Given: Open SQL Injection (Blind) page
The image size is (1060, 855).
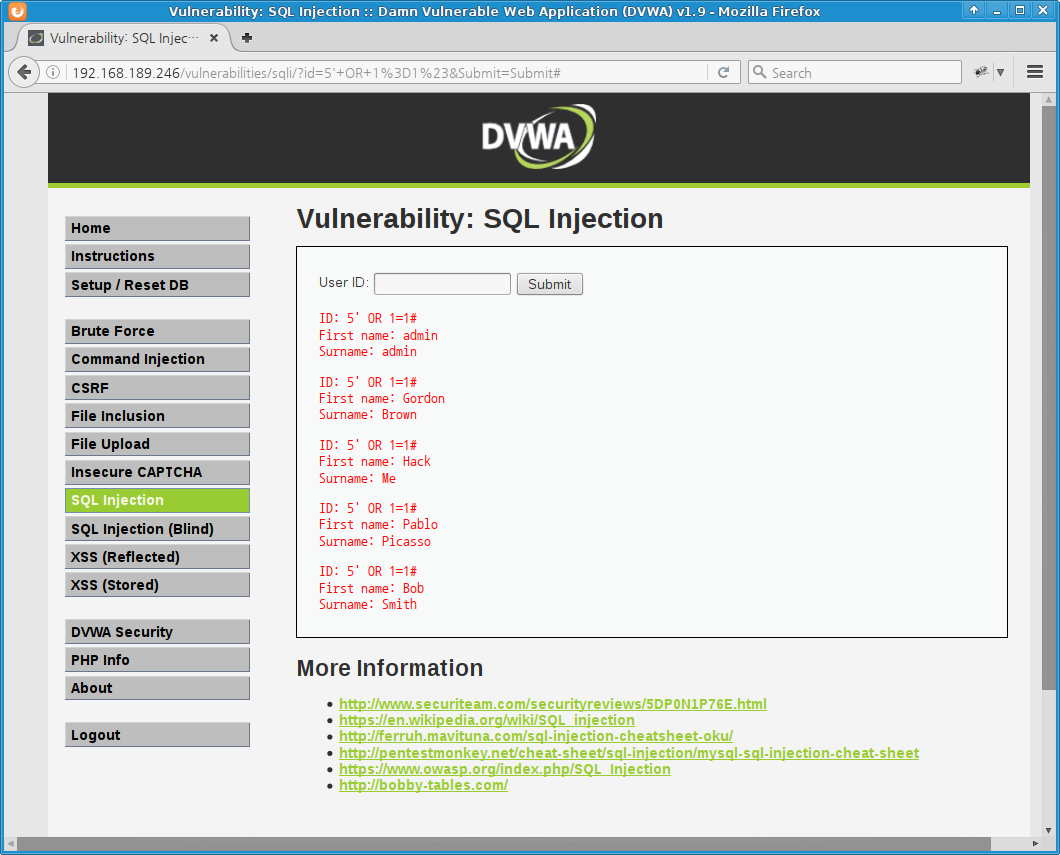Looking at the screenshot, I should (x=158, y=529).
